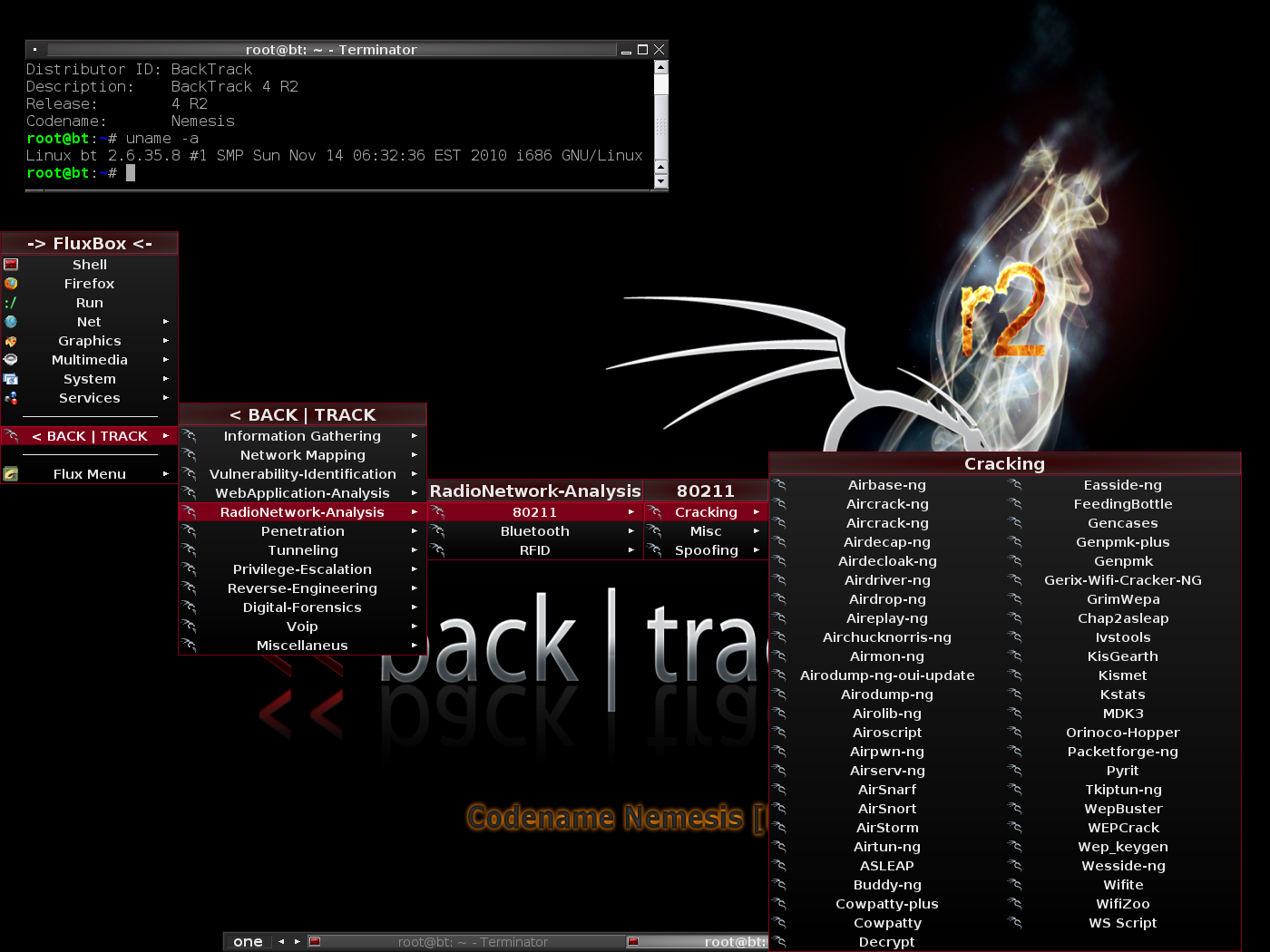Image resolution: width=1270 pixels, height=952 pixels.
Task: Select the Services molecule icon
Action: pos(11,397)
